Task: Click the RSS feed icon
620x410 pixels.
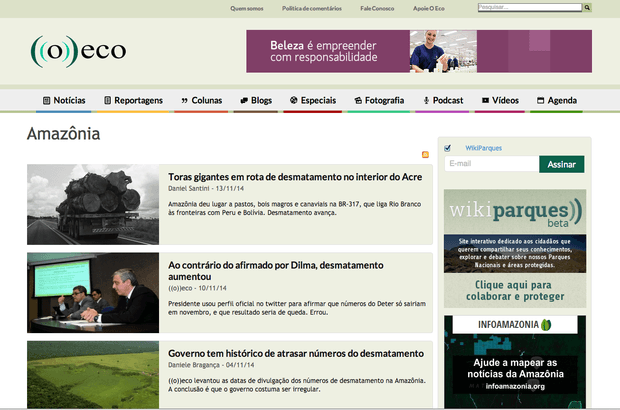Action: click(x=425, y=155)
